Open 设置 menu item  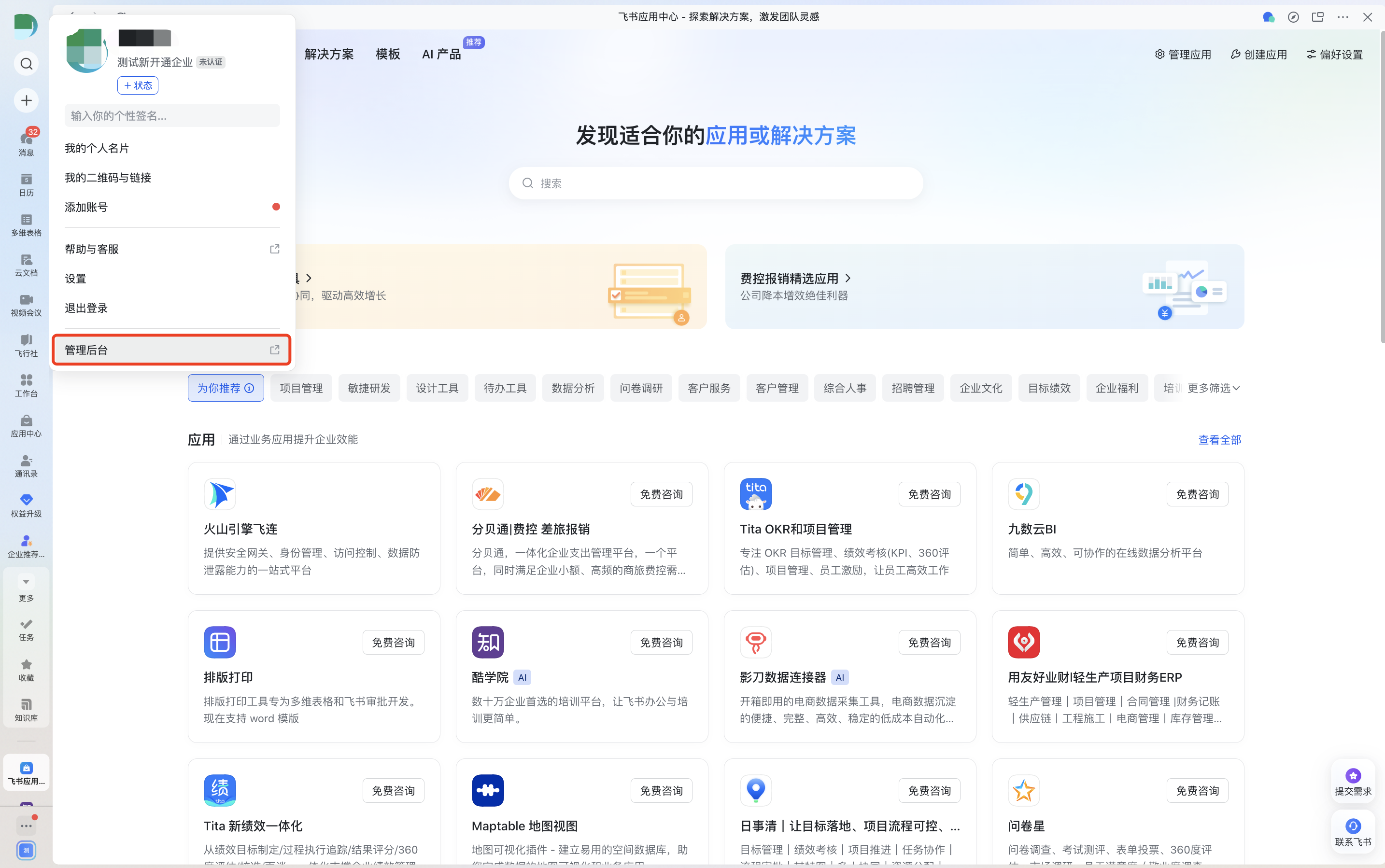[172, 279]
